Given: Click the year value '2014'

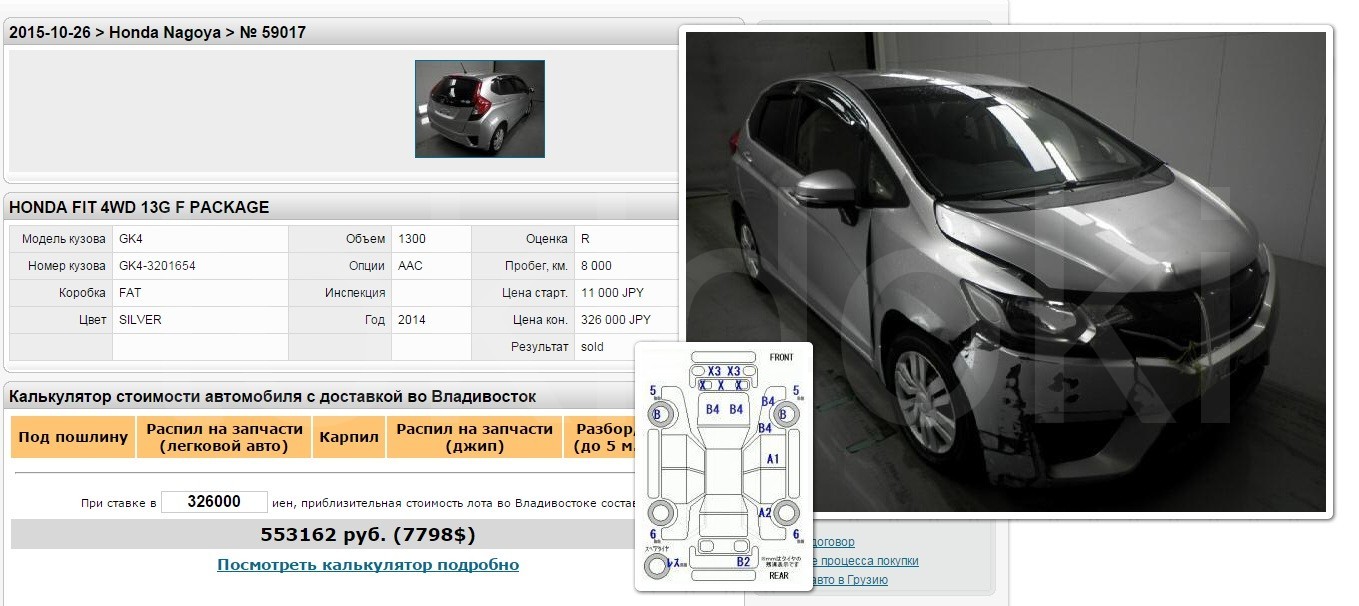Looking at the screenshot, I should coord(412,320).
